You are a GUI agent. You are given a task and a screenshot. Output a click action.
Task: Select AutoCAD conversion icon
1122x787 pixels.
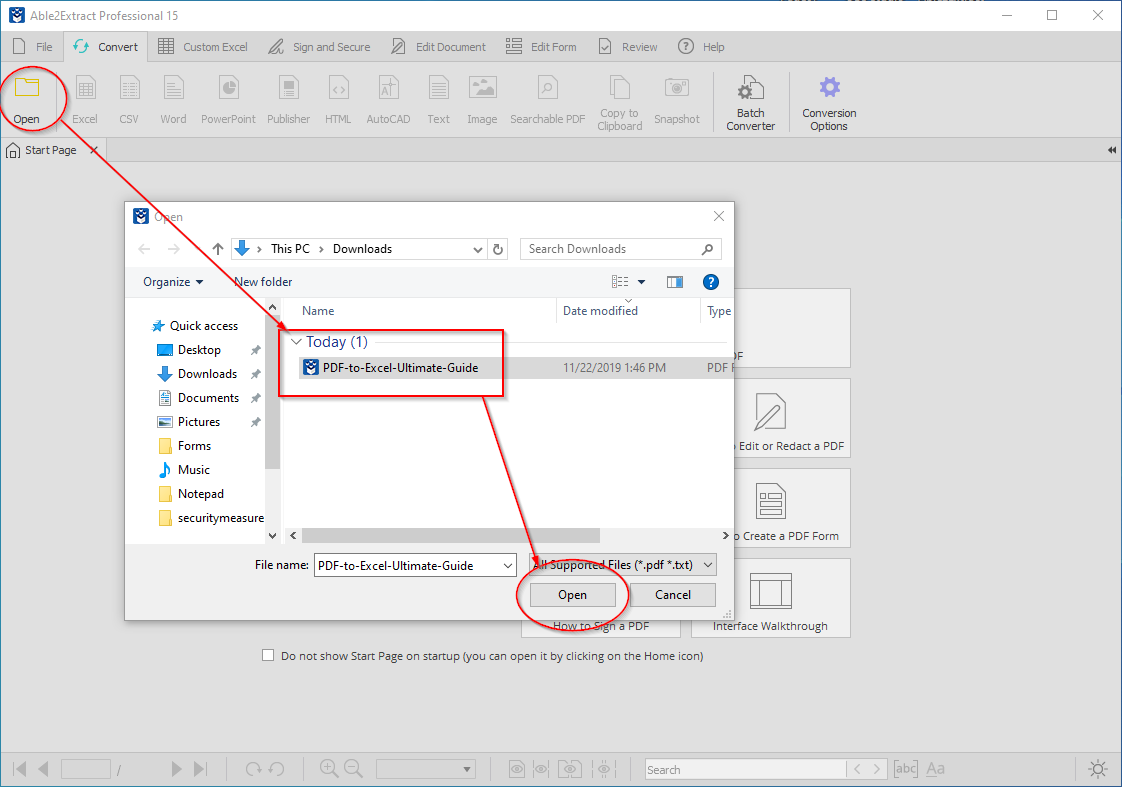[x=388, y=89]
